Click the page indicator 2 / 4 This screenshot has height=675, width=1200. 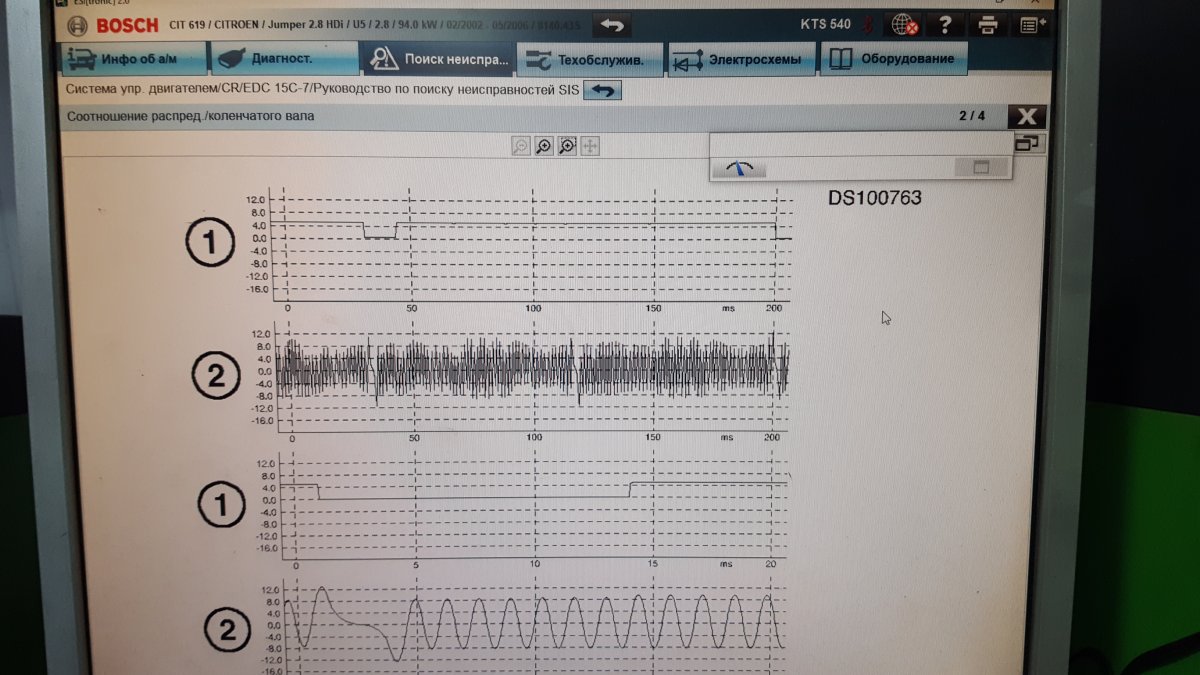972,116
